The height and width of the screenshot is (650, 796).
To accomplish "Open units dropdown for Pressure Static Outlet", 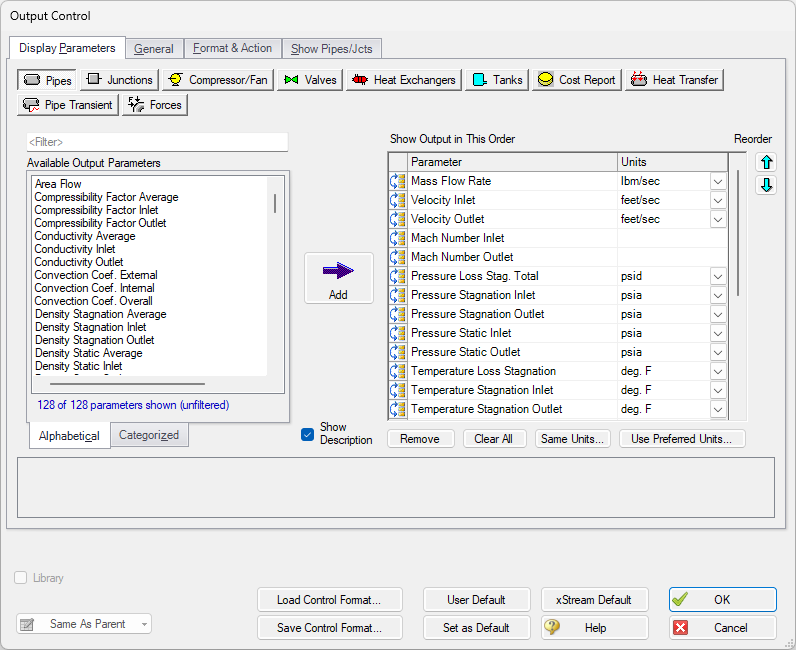I will (717, 352).
